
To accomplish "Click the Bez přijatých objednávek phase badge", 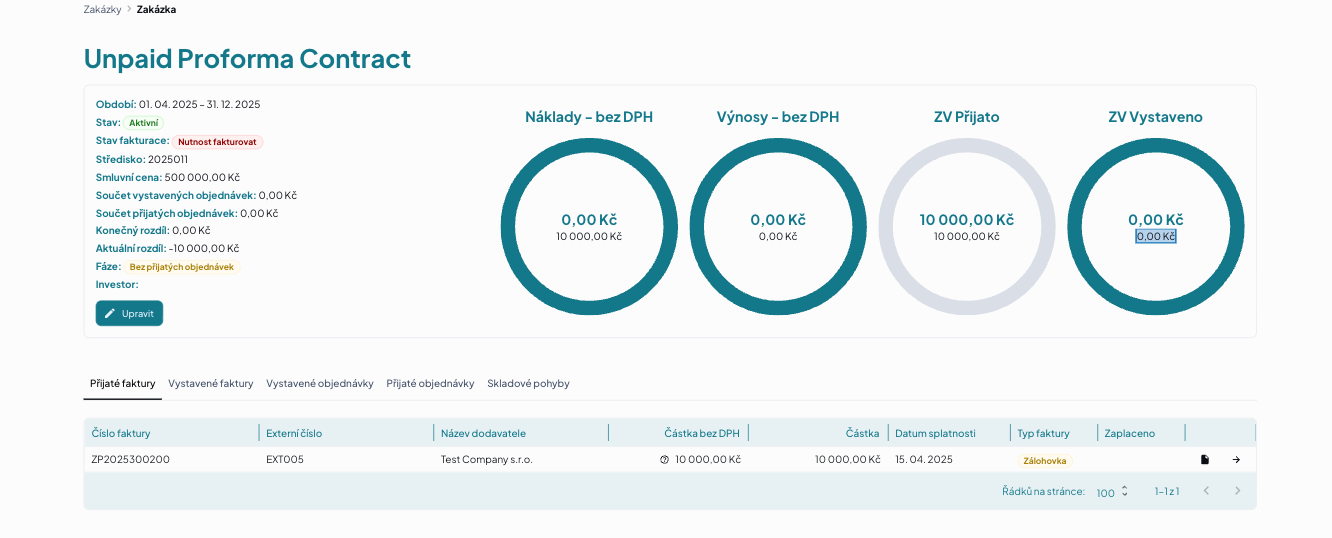I will point(182,267).
